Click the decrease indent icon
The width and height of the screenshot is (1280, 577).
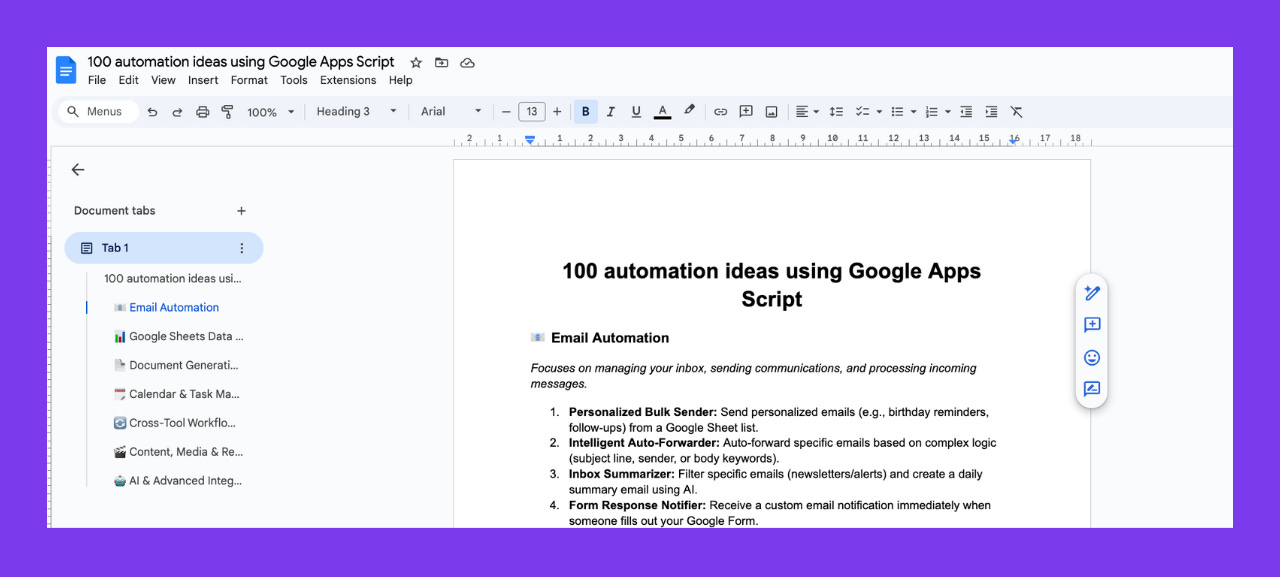966,112
